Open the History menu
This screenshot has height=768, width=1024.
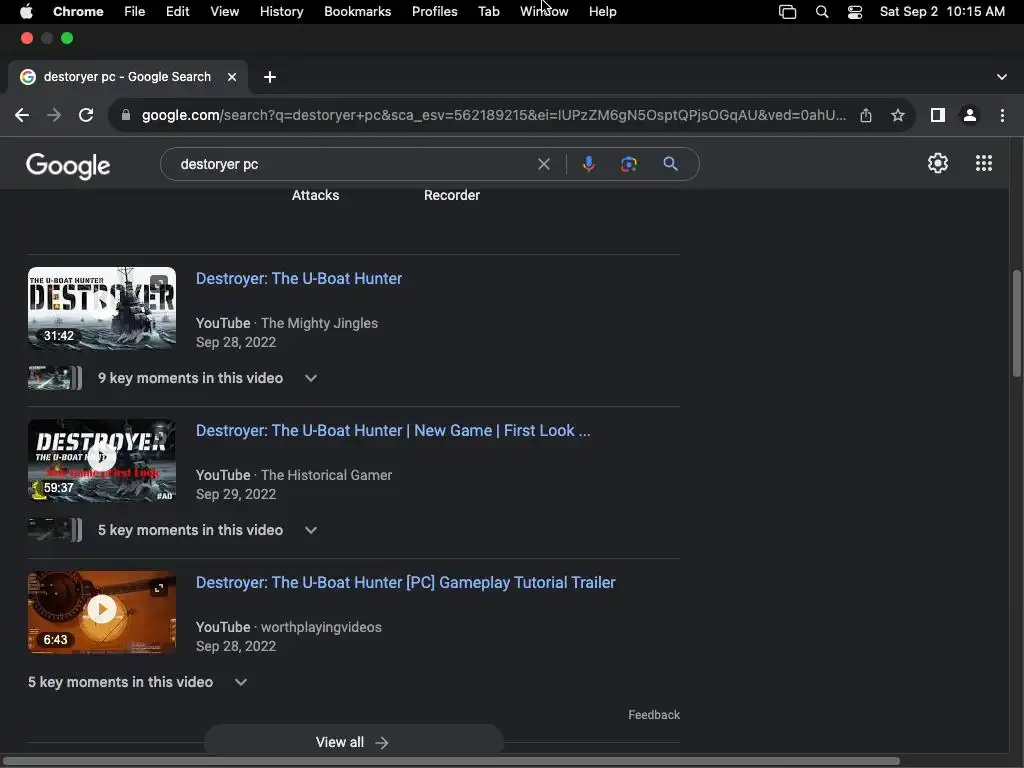[281, 12]
